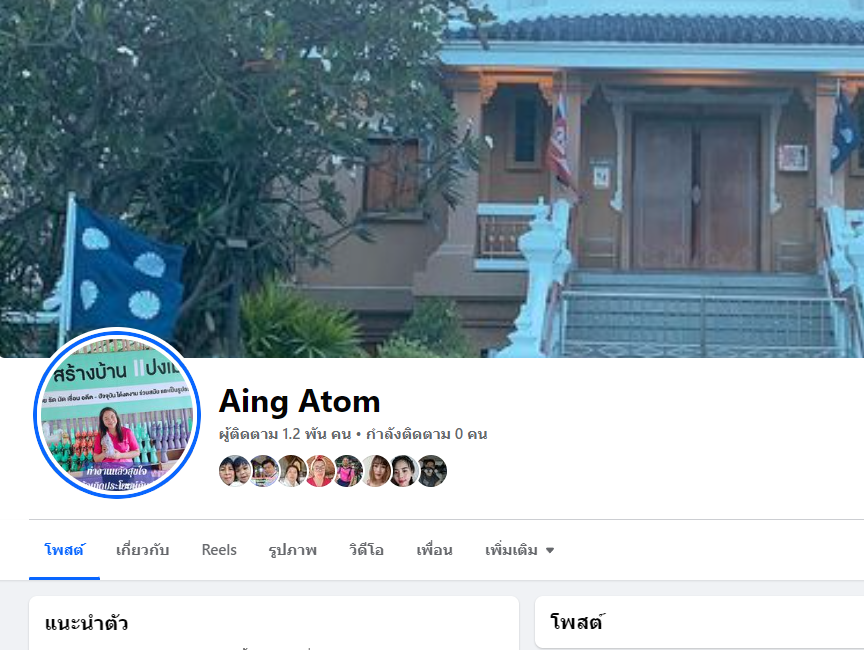Click the friend avatar wearing red glasses
The height and width of the screenshot is (650, 864).
click(x=320, y=471)
